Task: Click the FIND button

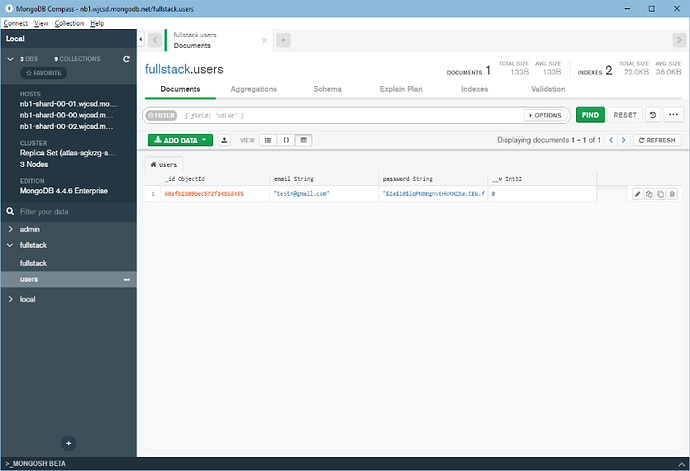Action: point(590,115)
